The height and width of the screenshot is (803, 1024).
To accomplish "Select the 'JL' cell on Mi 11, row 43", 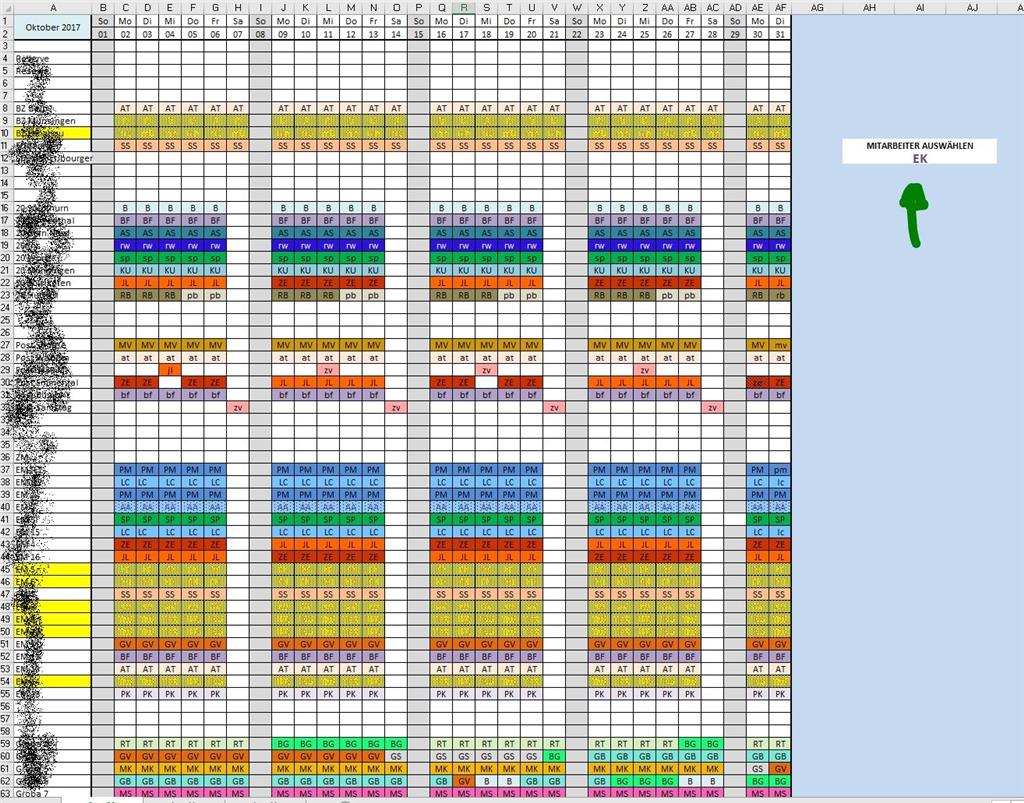I will pos(328,544).
